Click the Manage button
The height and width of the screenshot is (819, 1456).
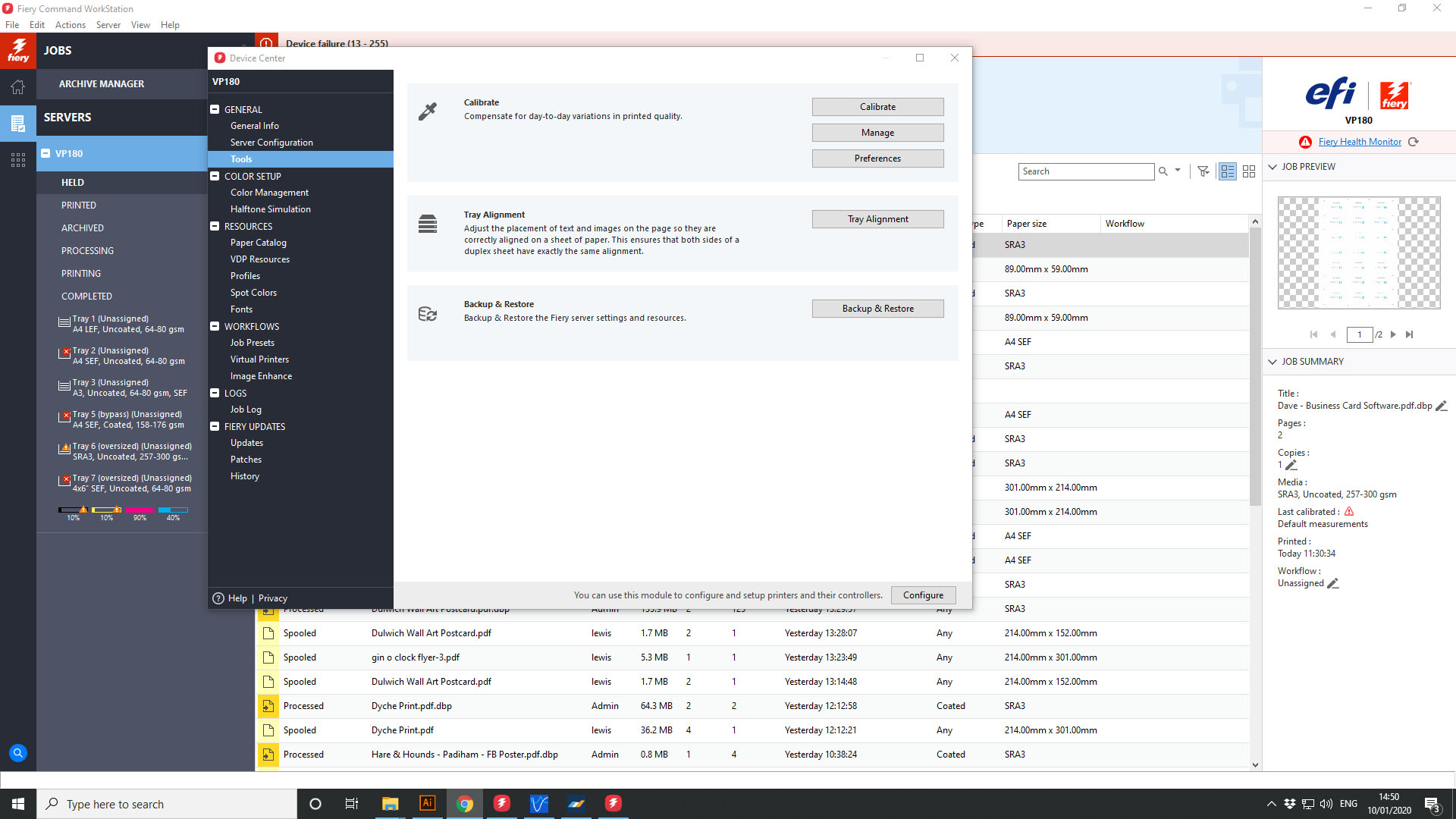point(877,133)
